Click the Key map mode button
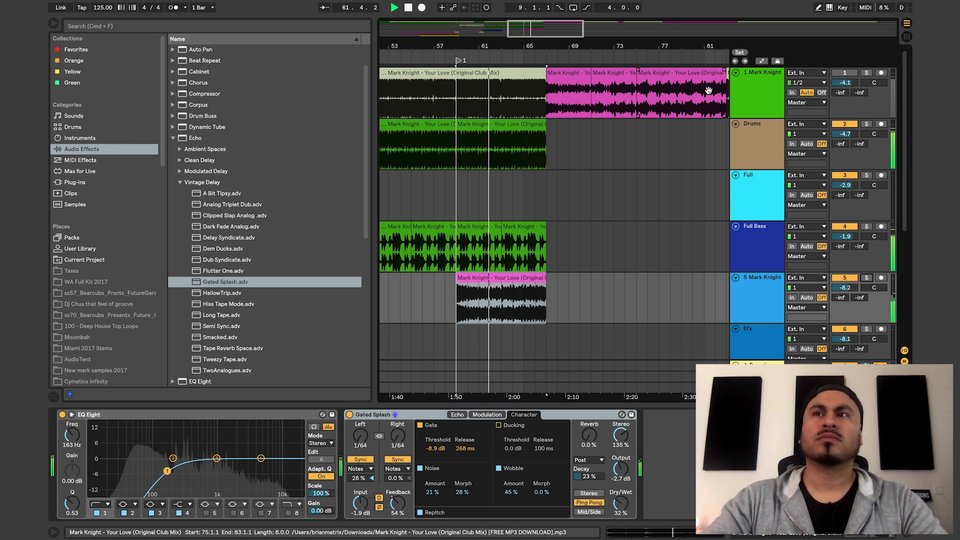Screen dimensions: 960x540 [x=842, y=7]
